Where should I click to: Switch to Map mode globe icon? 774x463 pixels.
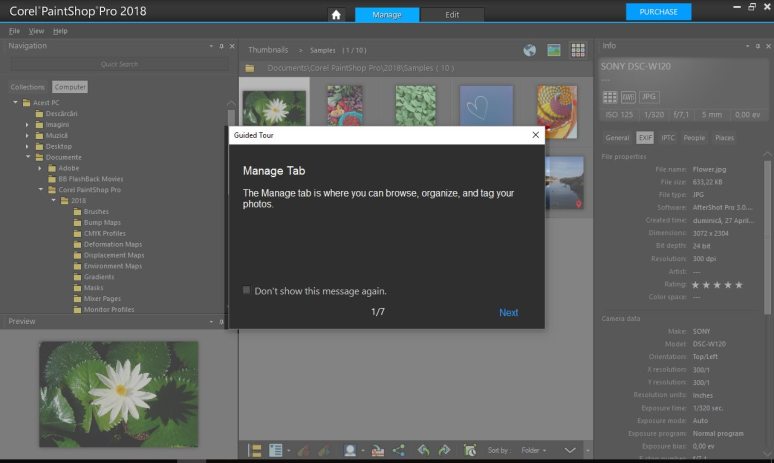click(x=530, y=50)
